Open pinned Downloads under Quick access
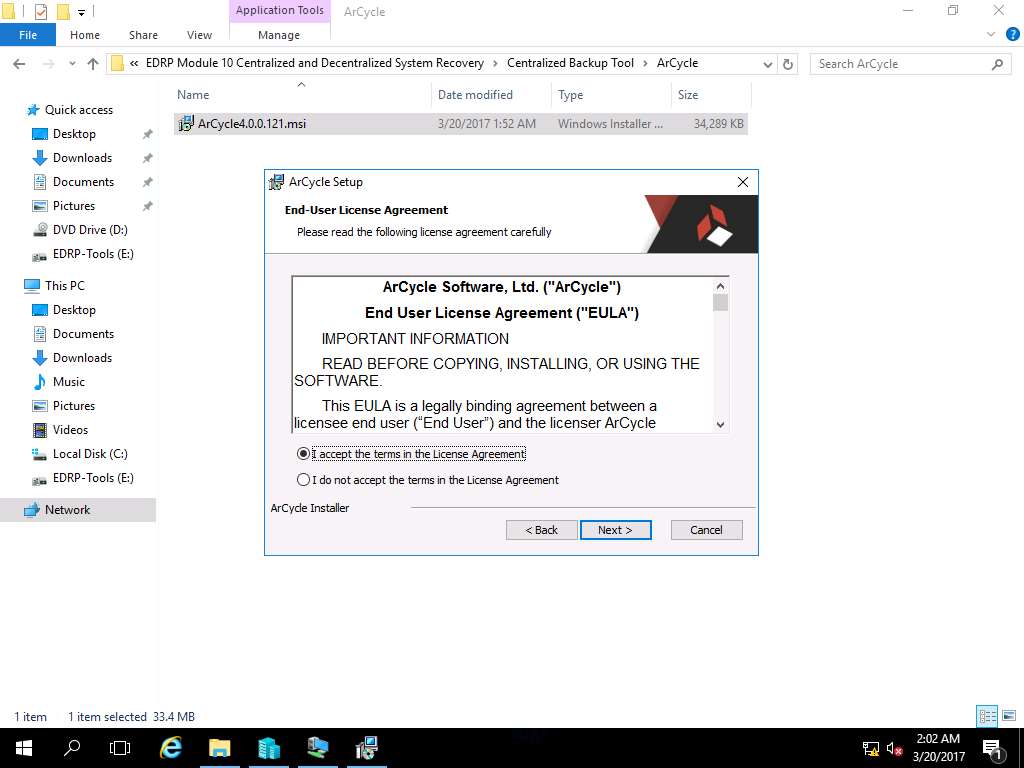 [82, 158]
